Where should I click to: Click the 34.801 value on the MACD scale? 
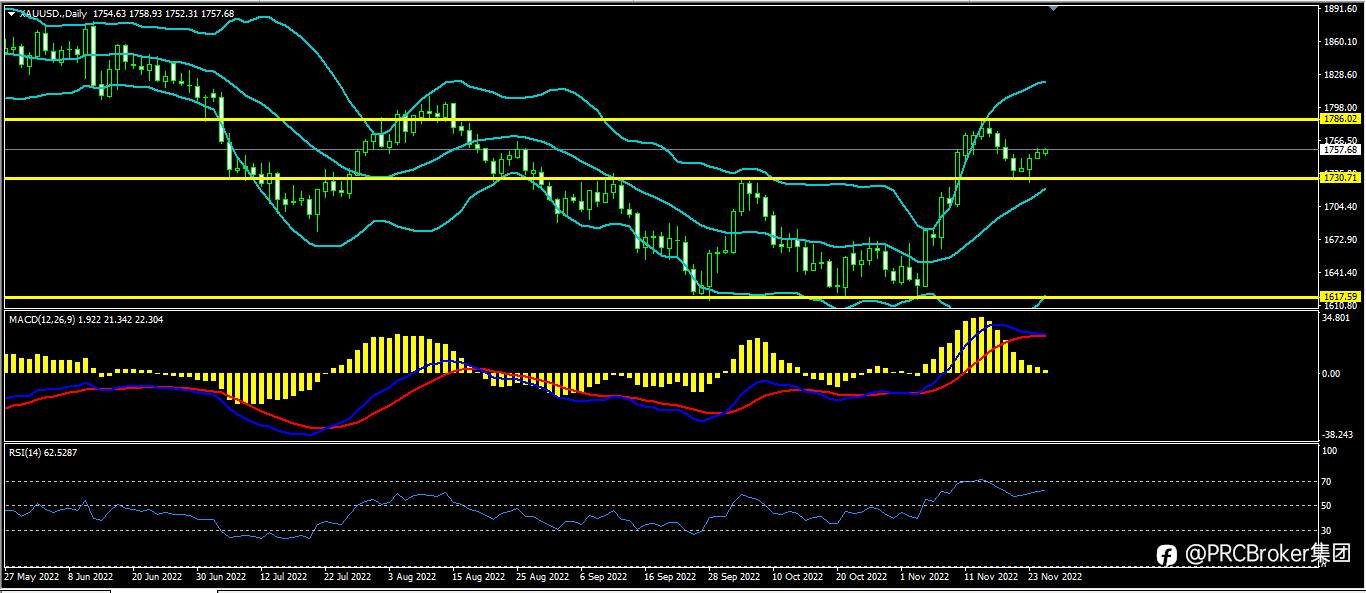click(x=1336, y=318)
